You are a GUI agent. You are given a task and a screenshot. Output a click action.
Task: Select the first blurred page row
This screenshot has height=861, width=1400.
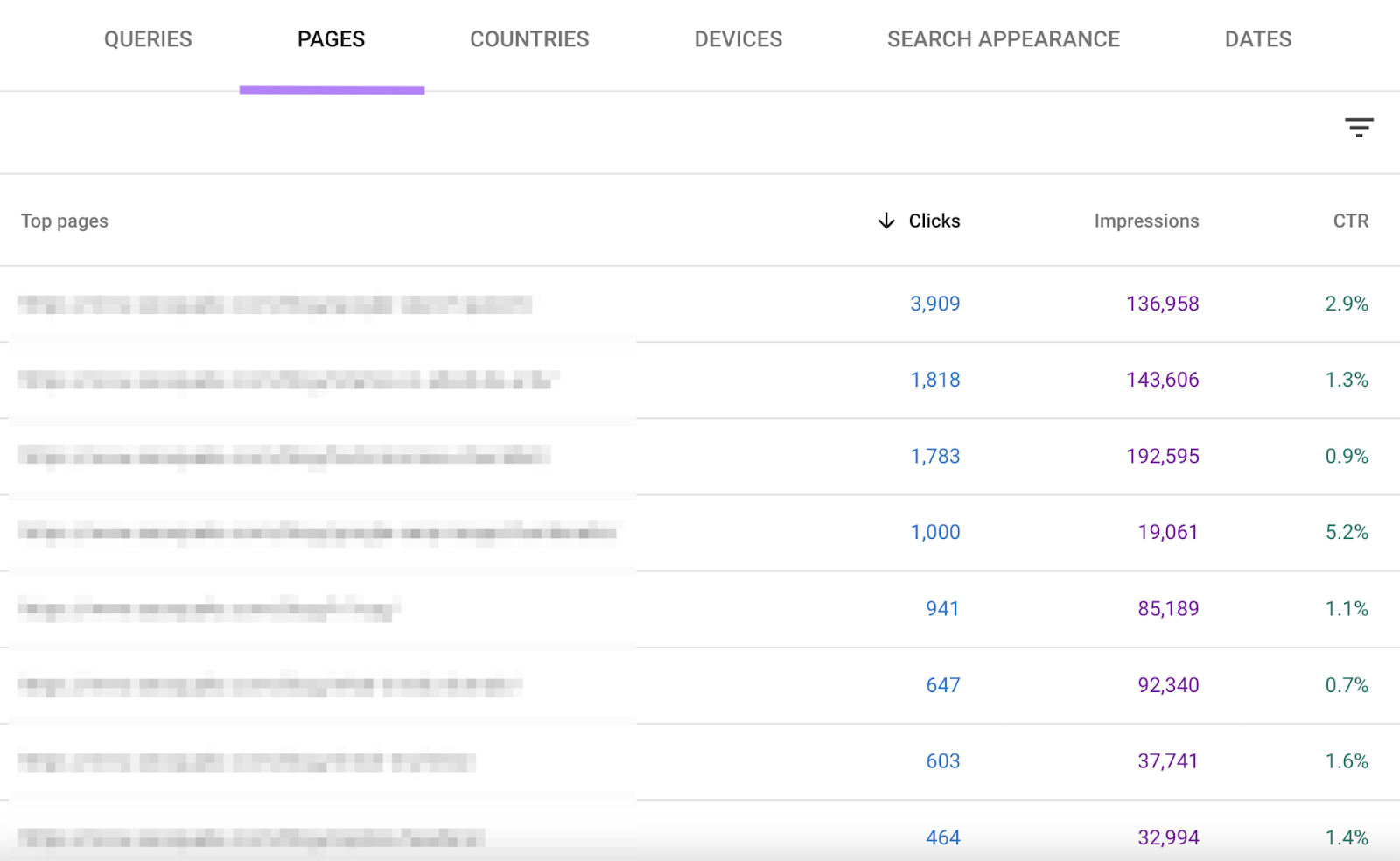tap(276, 304)
